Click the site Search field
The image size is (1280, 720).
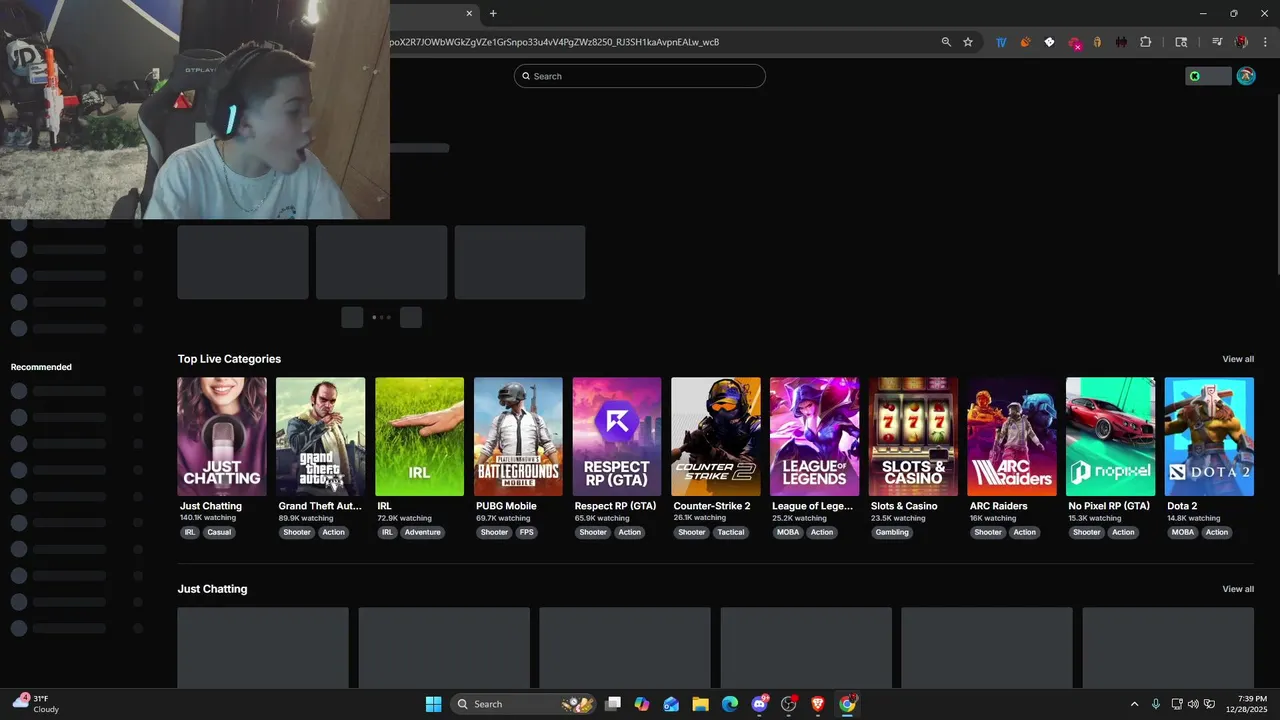pos(640,76)
